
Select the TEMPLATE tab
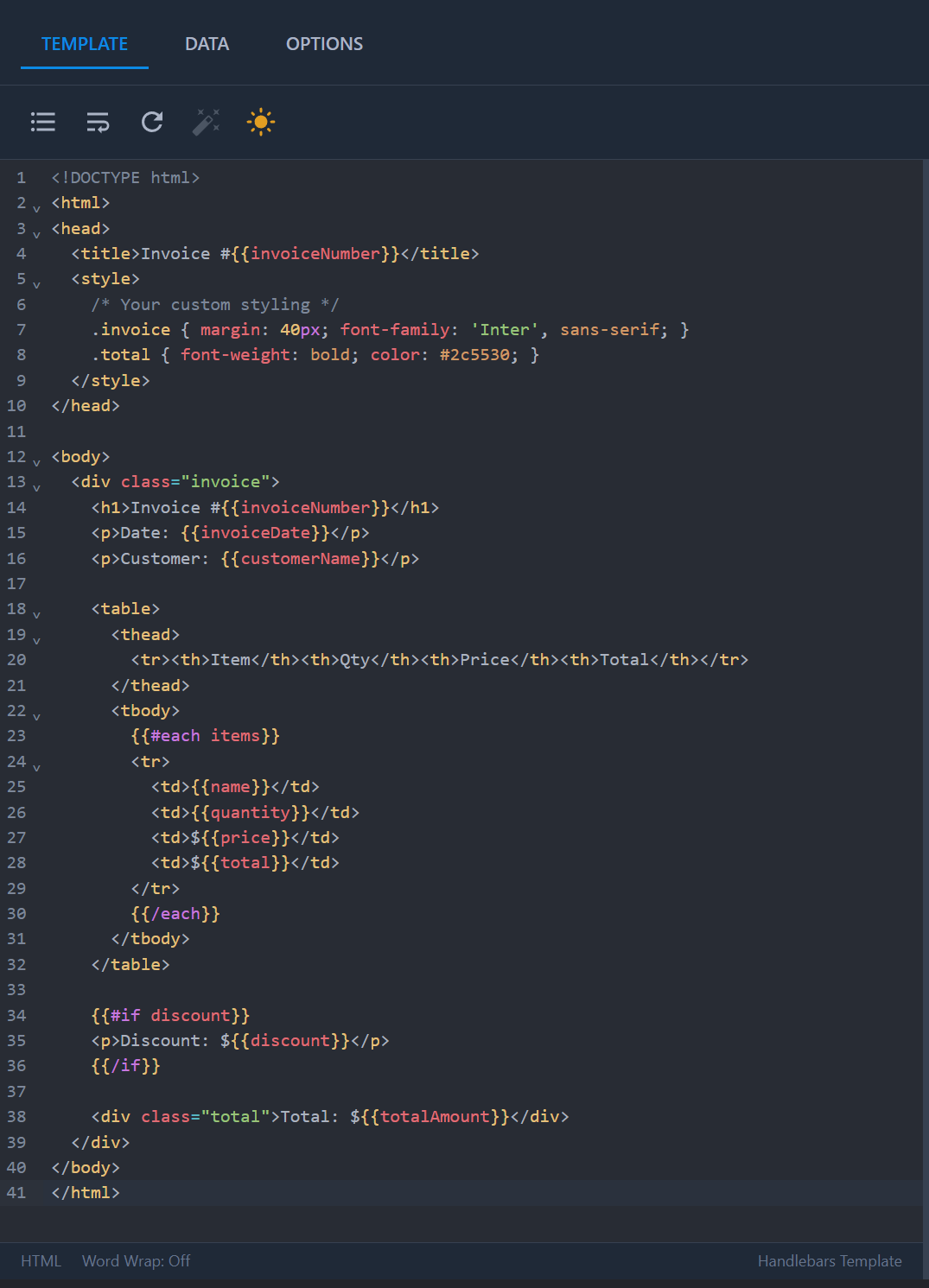click(84, 43)
